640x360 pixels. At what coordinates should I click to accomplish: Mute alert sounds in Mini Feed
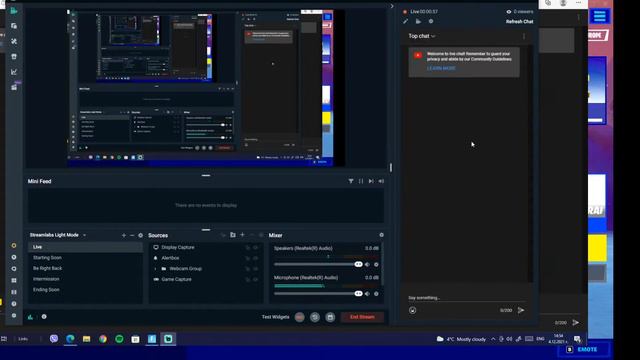[x=381, y=181]
